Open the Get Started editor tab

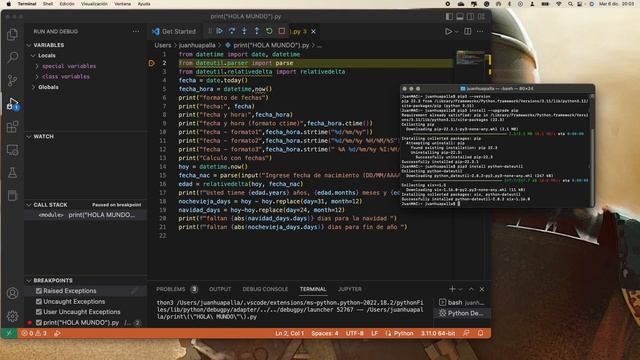174,31
